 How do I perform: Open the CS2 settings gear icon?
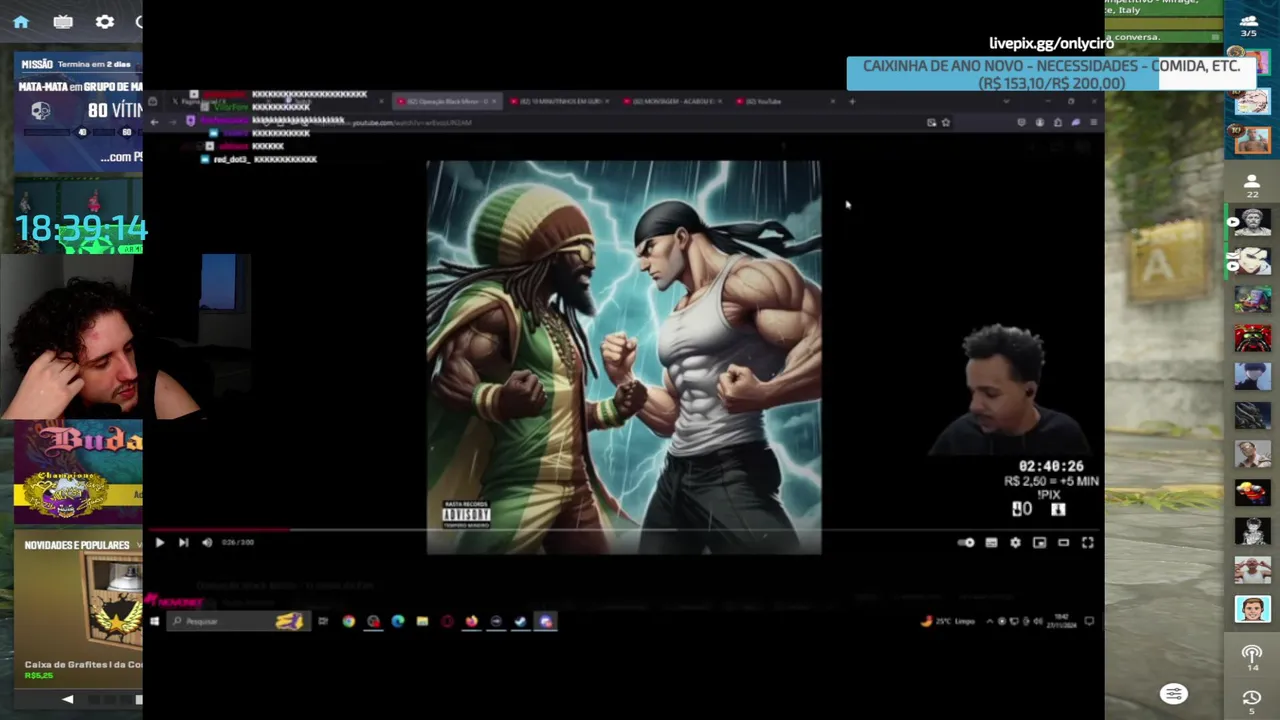point(105,21)
